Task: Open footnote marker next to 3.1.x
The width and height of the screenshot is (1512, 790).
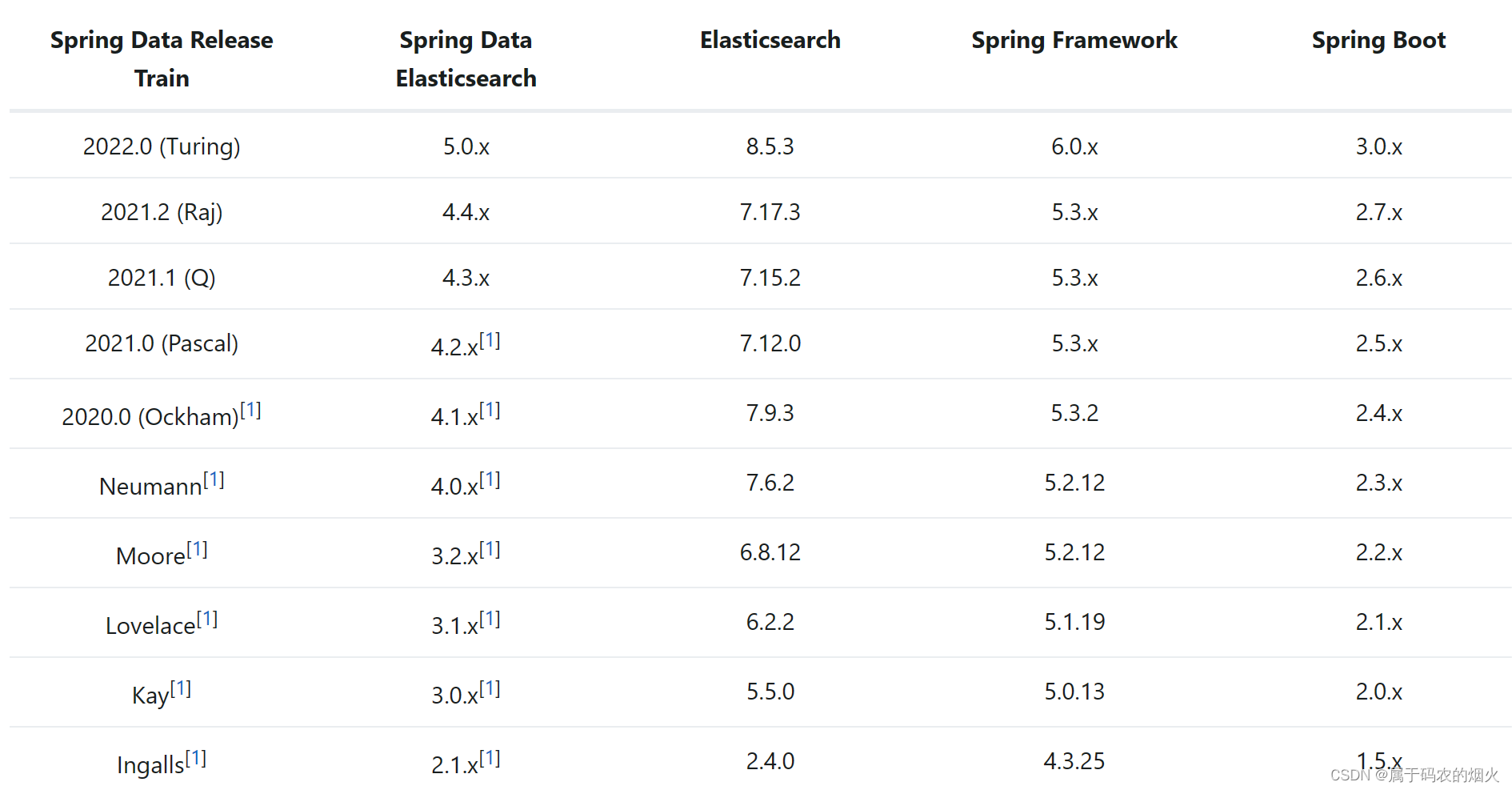Action: tap(490, 620)
